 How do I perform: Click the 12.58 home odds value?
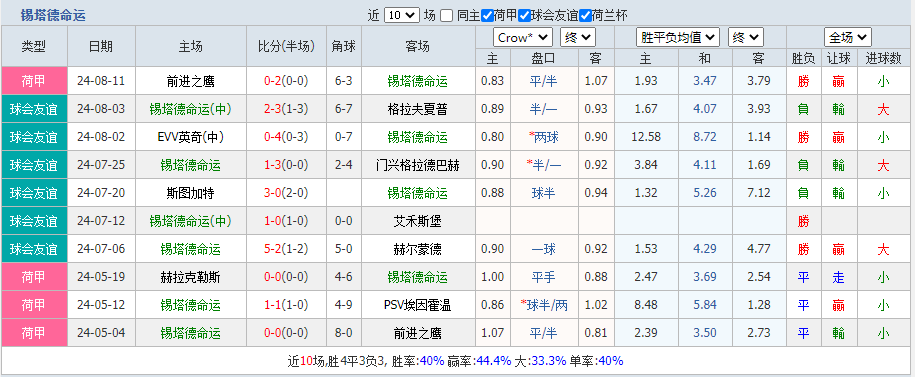[646, 137]
